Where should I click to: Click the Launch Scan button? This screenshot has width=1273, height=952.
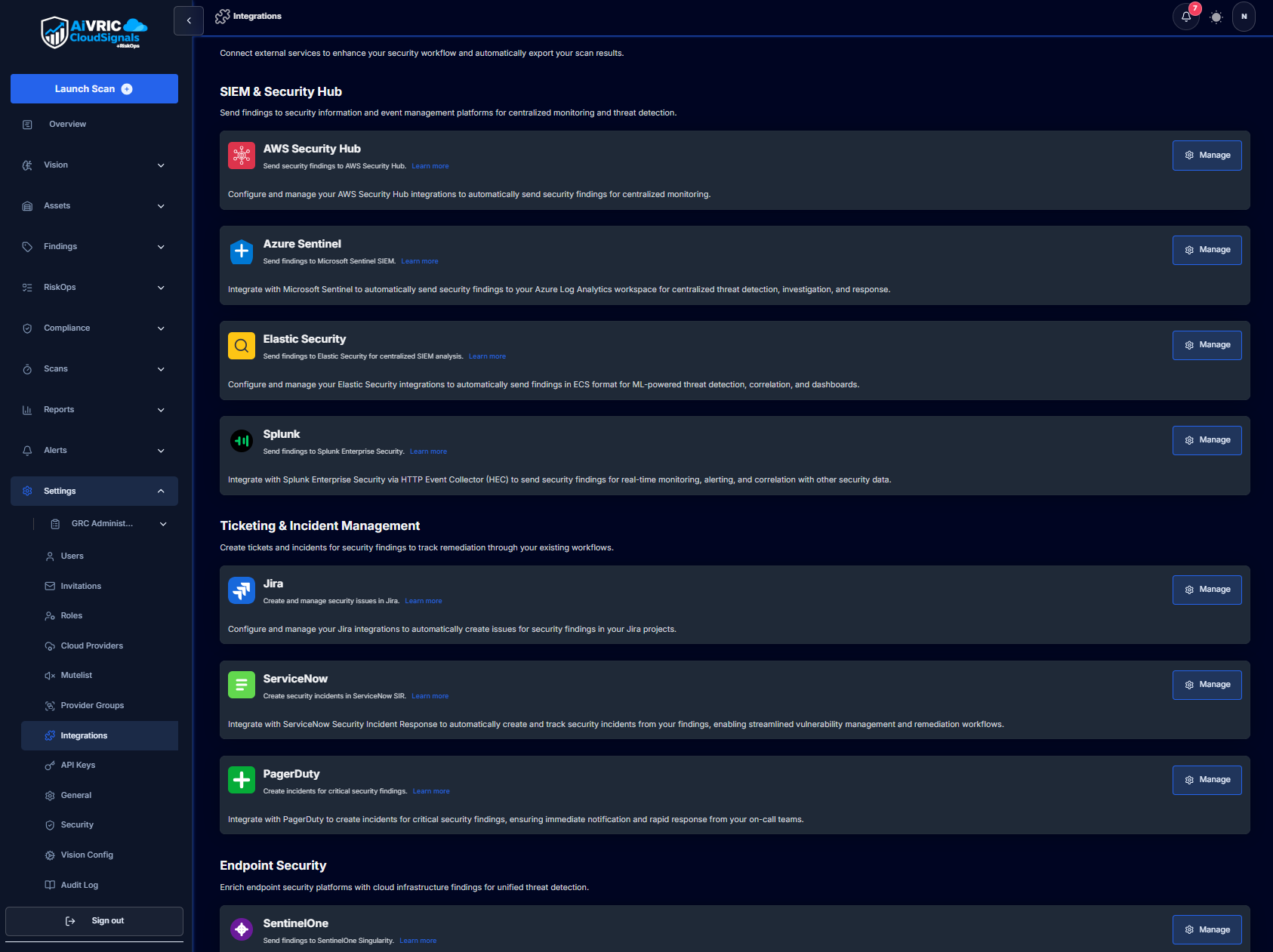pos(94,88)
